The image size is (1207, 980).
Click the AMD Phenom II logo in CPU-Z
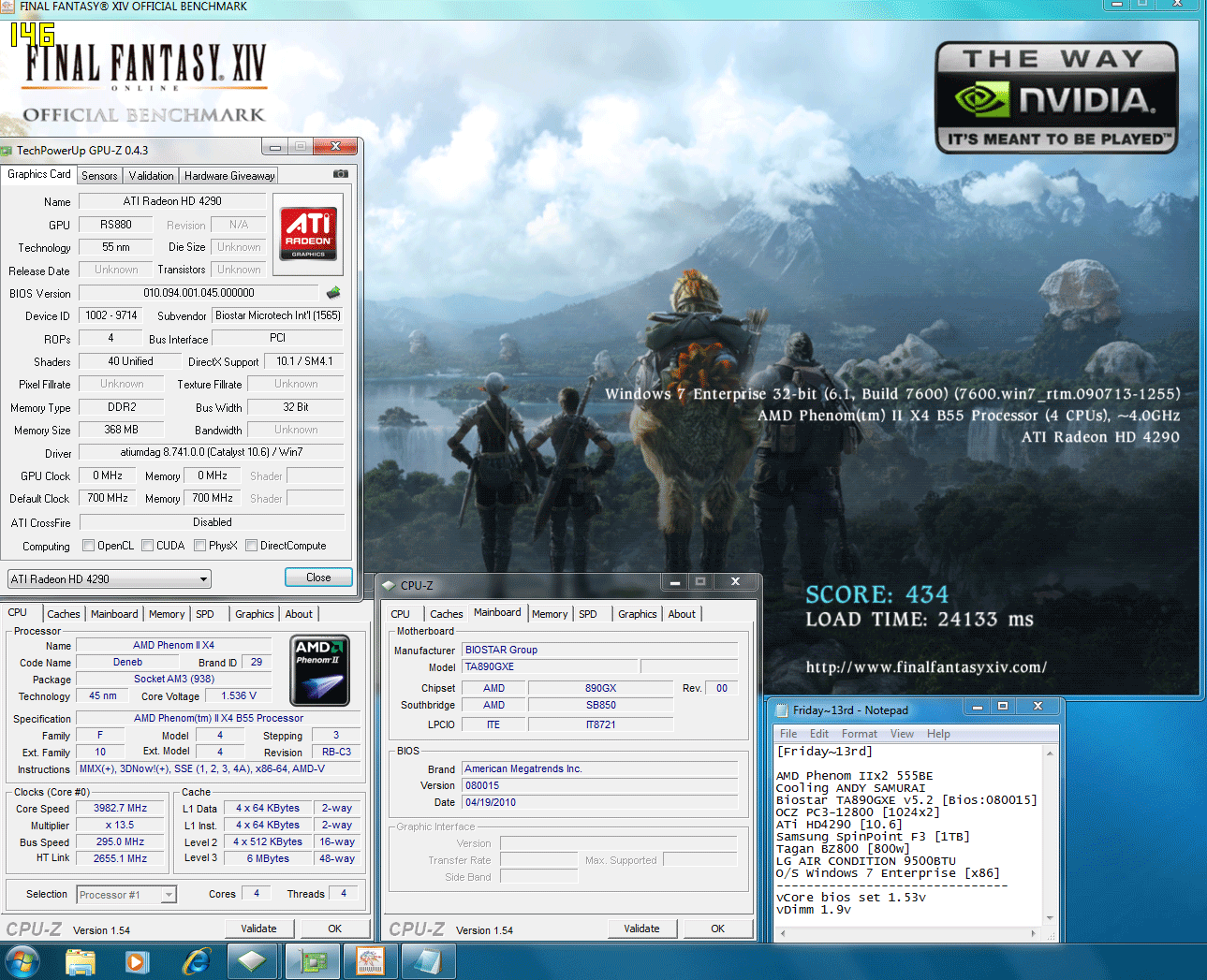pyautogui.click(x=320, y=670)
